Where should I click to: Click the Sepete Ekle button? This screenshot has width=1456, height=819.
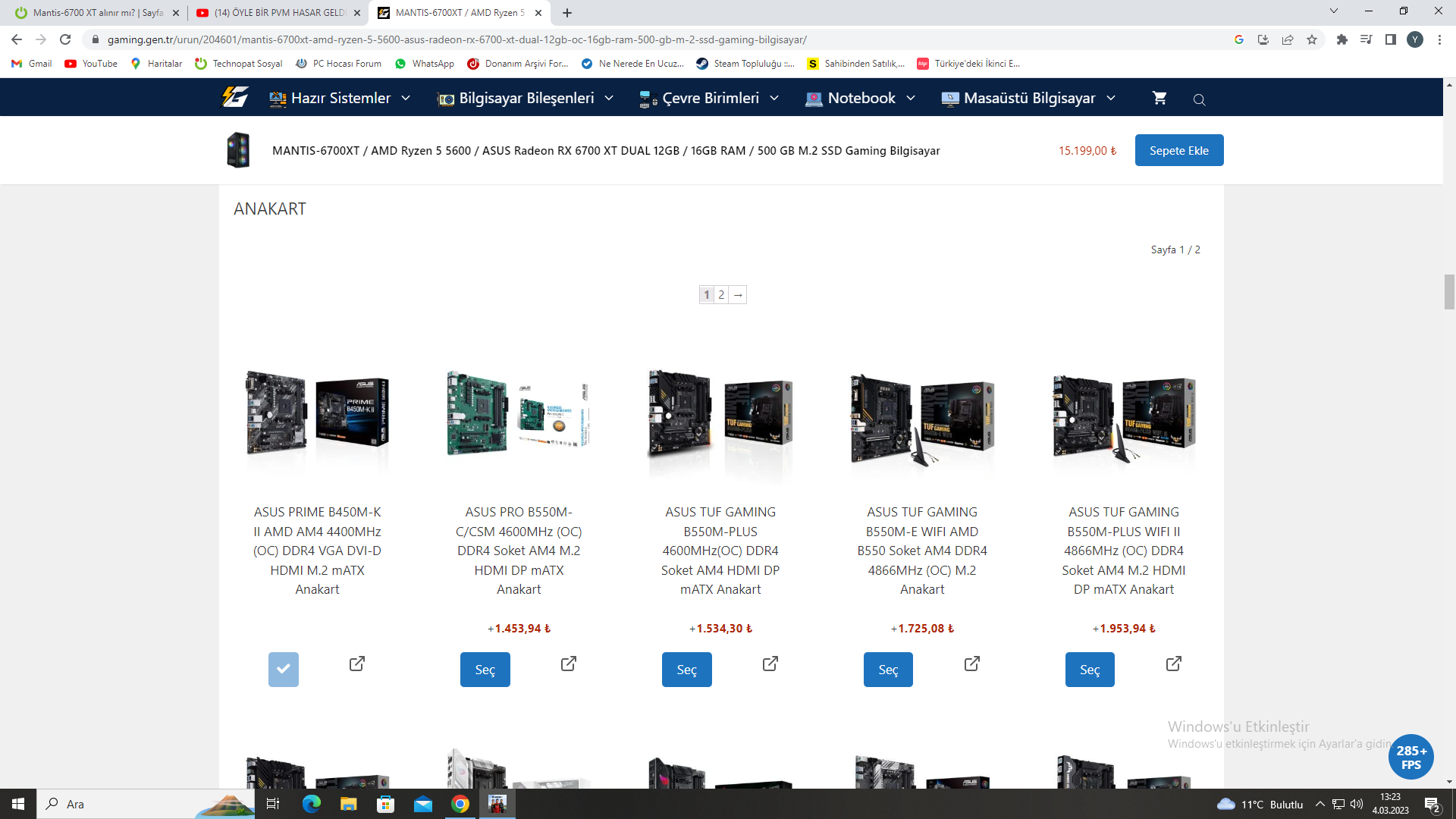click(x=1178, y=150)
